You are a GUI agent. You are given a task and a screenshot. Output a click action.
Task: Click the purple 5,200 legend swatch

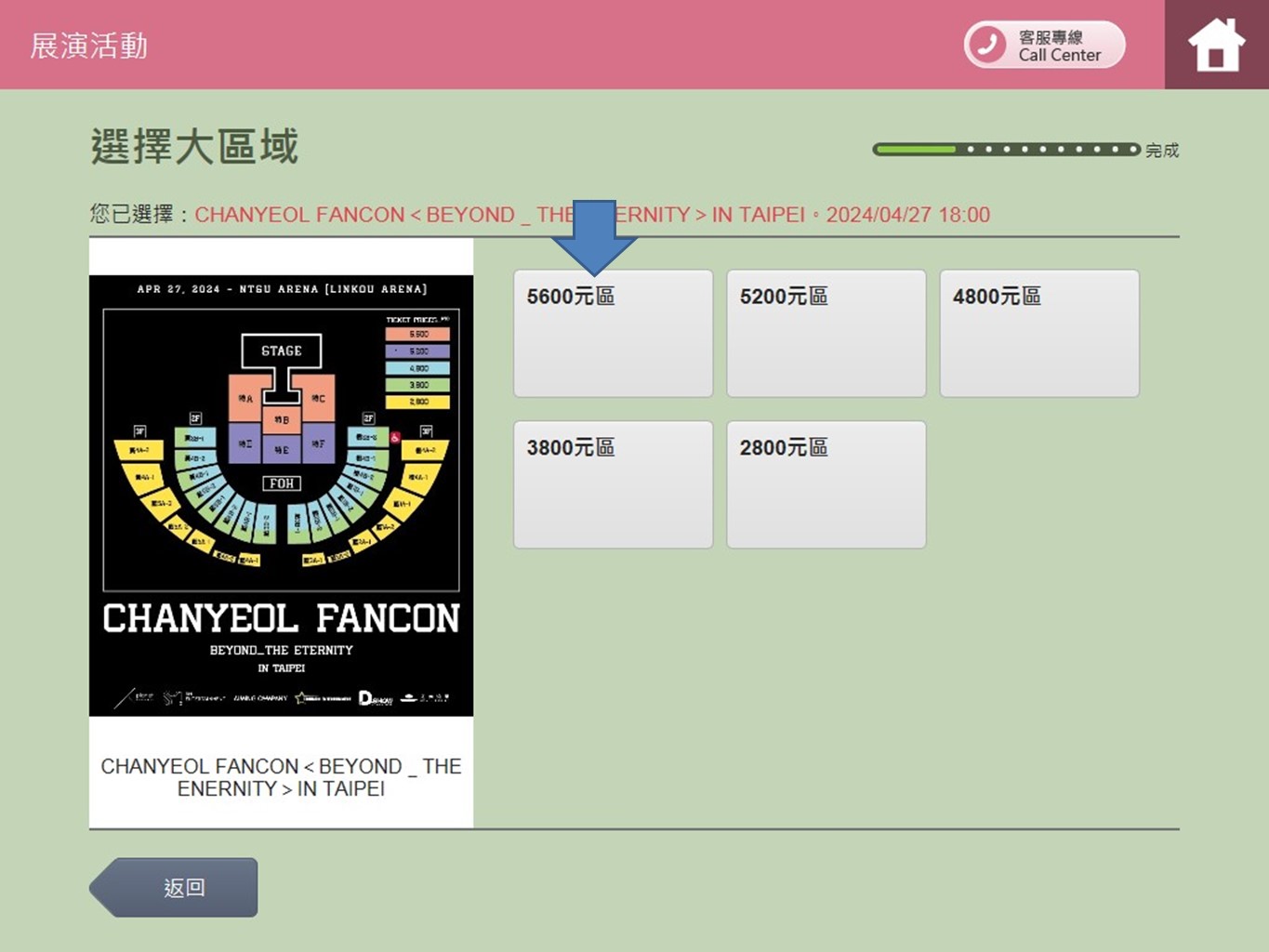tap(417, 351)
